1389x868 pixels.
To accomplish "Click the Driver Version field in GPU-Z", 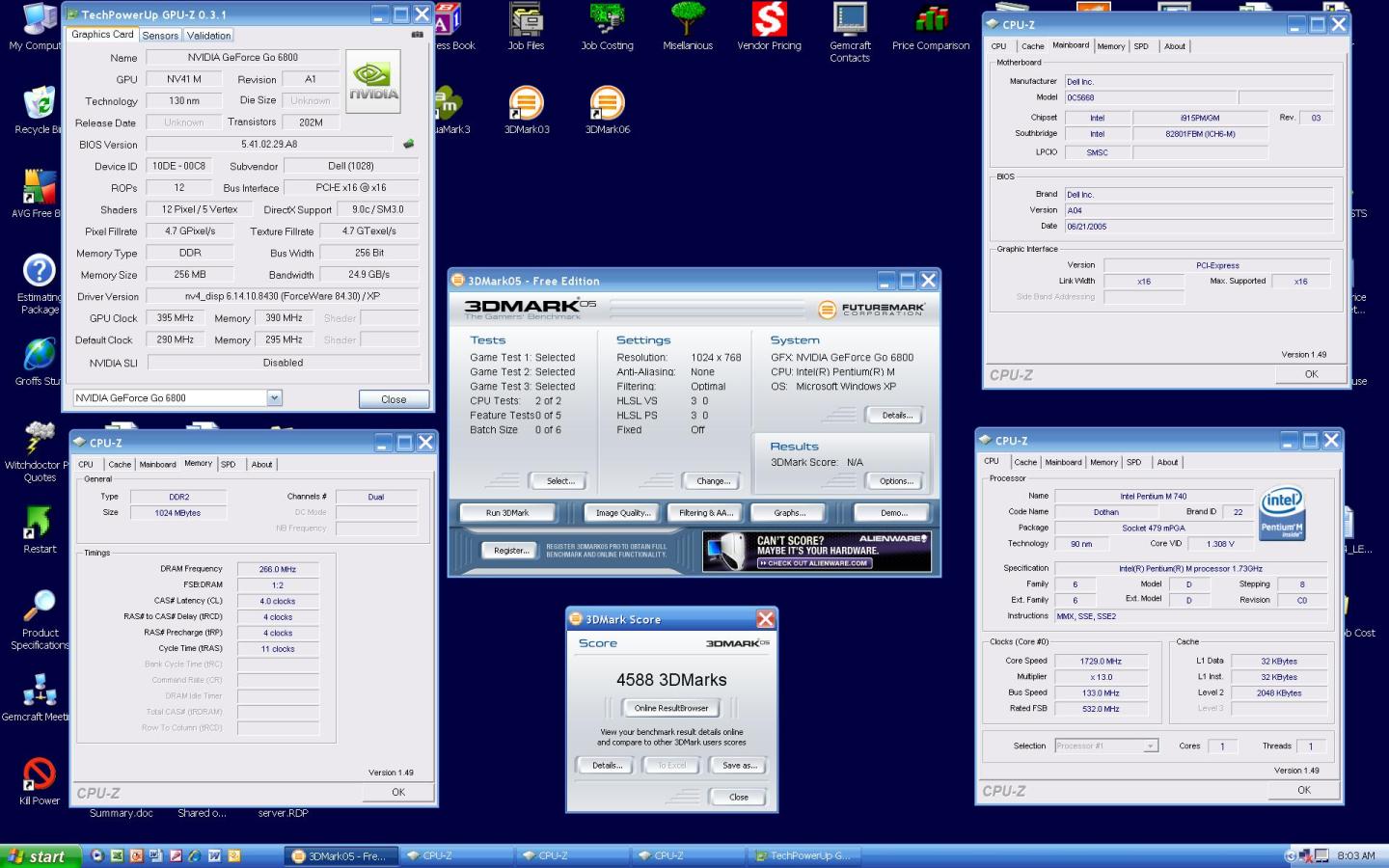I will (x=283, y=297).
